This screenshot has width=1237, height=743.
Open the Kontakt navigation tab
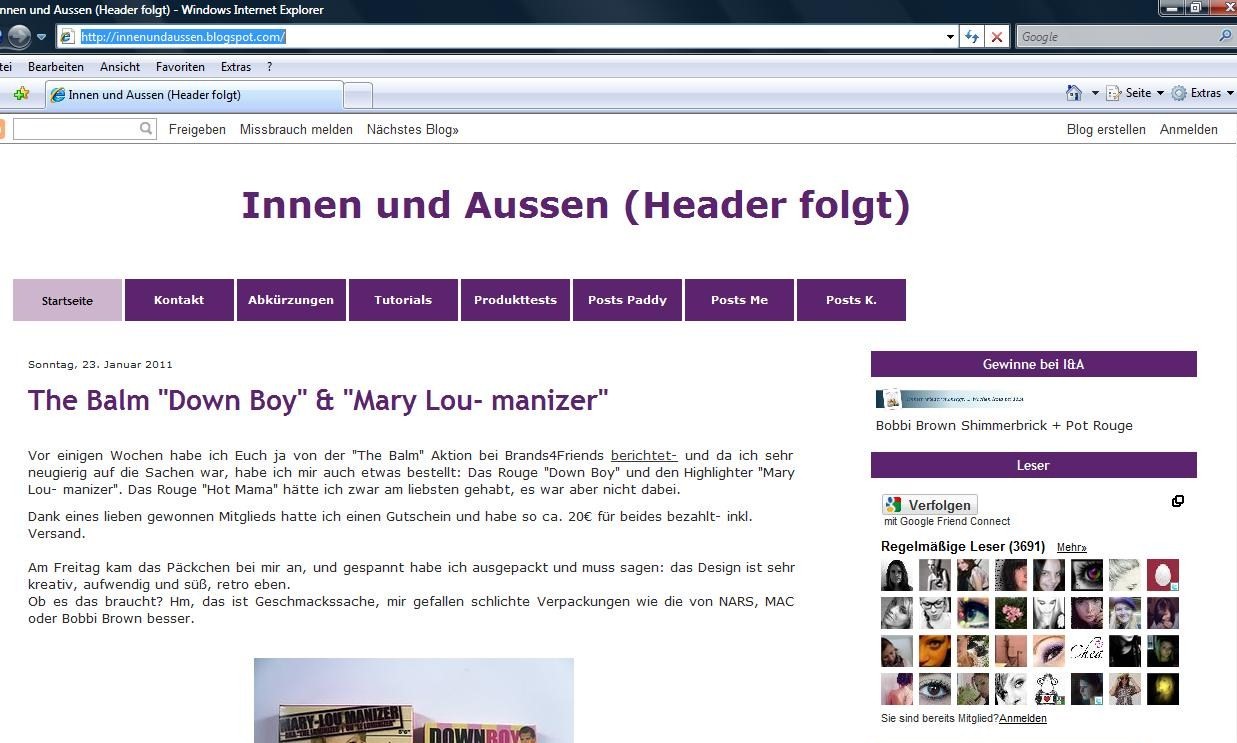pyautogui.click(x=179, y=300)
